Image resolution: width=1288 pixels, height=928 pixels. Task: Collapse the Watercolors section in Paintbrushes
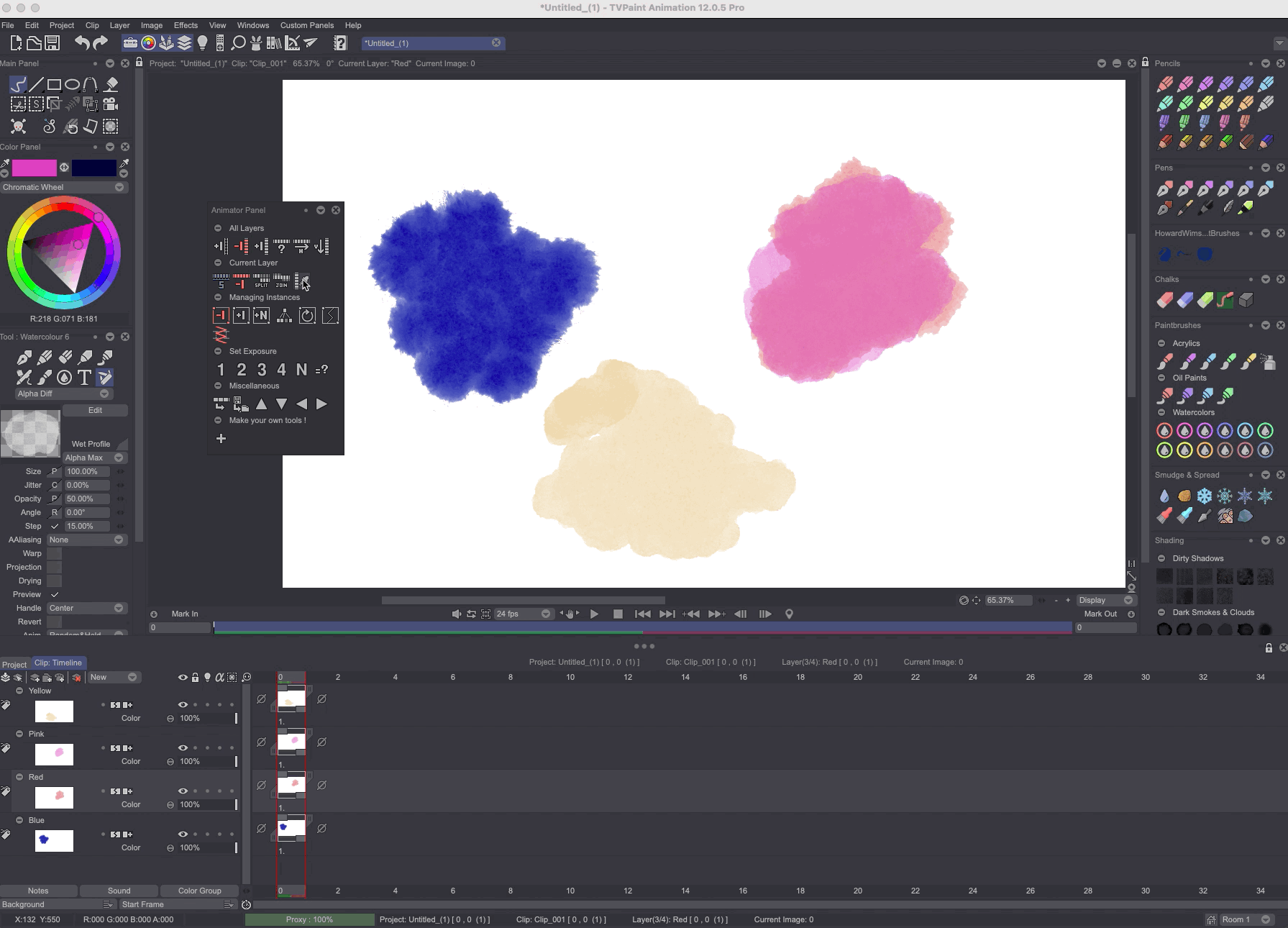pos(1161,412)
